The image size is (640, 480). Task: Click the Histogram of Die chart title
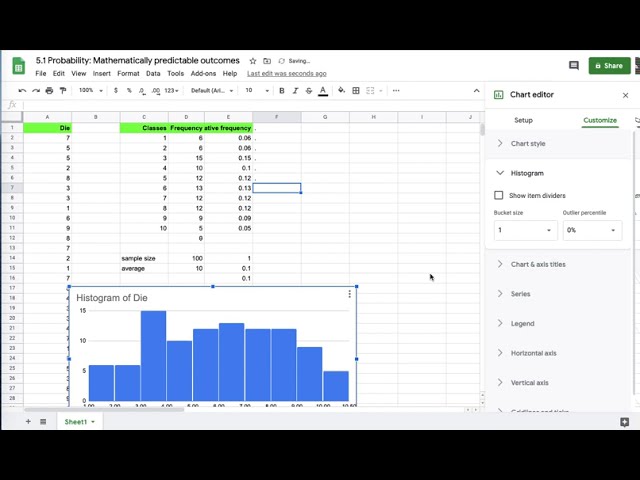coord(112,298)
